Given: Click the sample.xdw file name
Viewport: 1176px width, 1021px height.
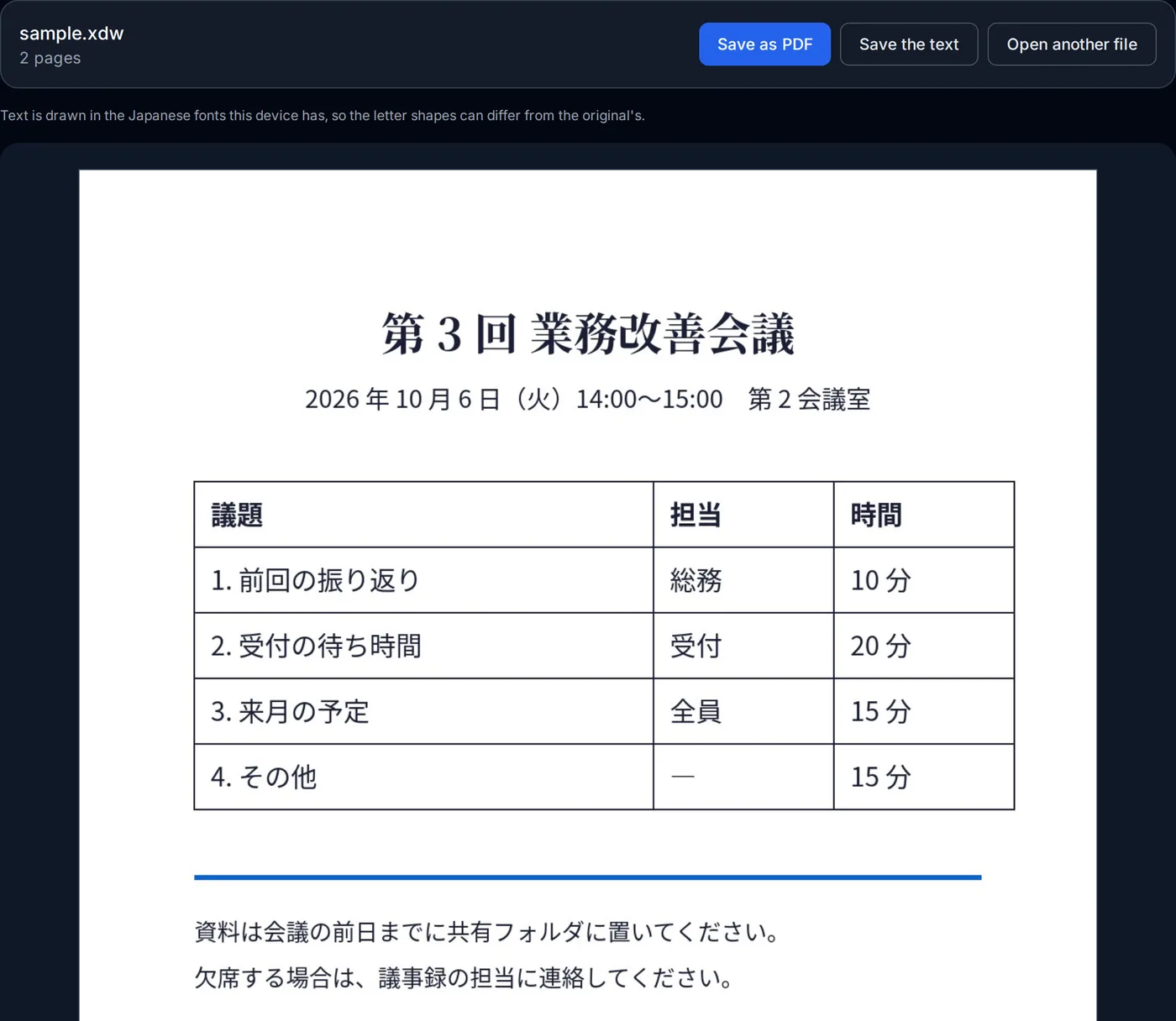Looking at the screenshot, I should click(x=71, y=34).
